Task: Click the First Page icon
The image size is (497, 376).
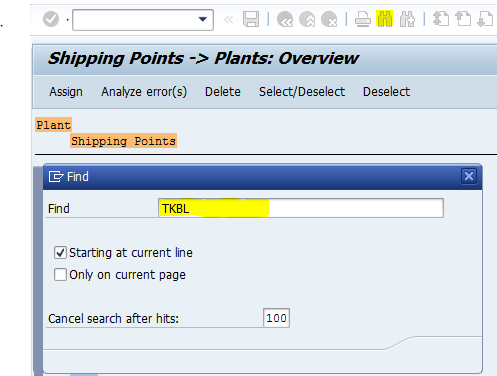Action: click(x=441, y=19)
